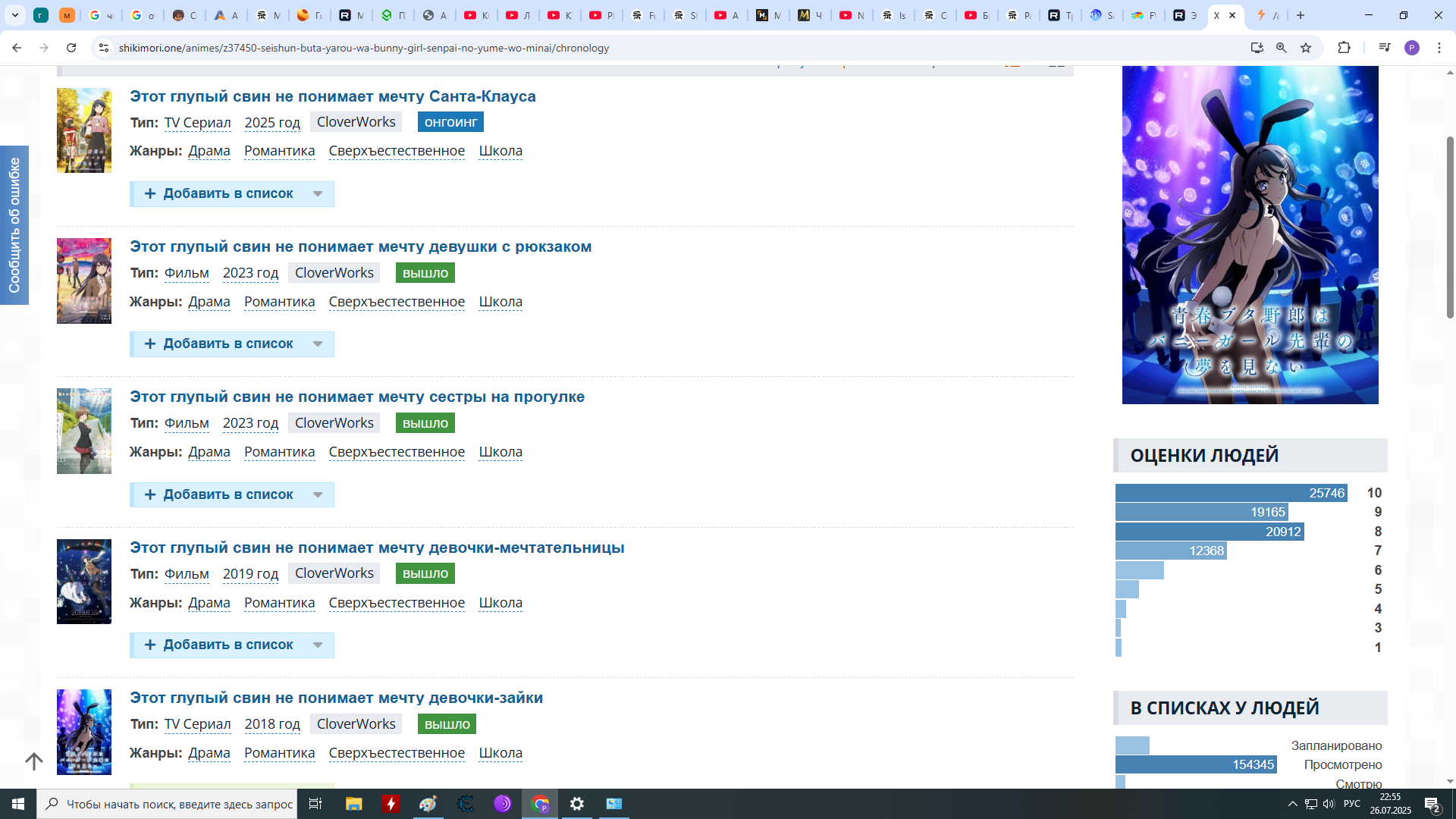Click the browser reload page icon

pos(71,48)
